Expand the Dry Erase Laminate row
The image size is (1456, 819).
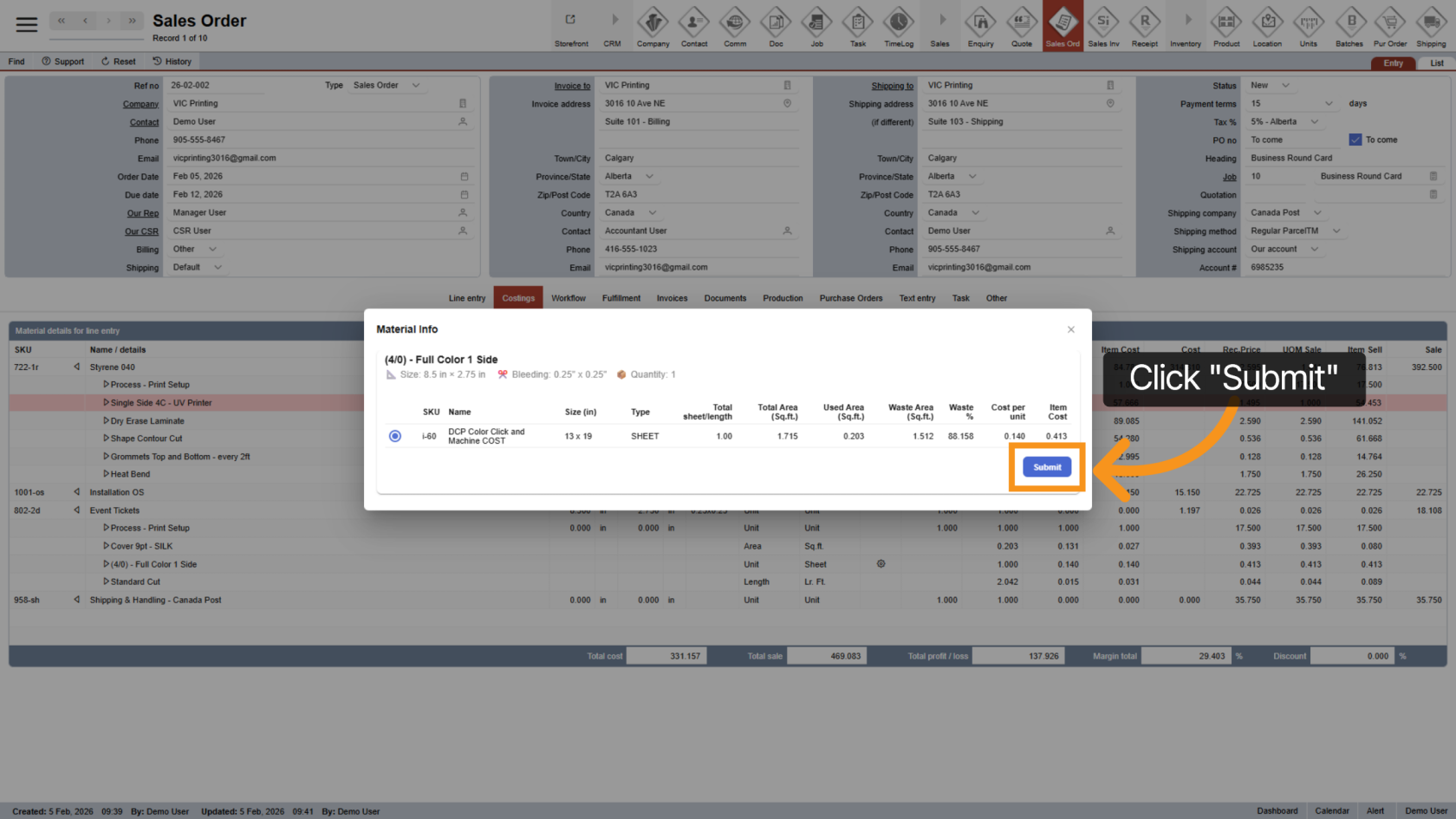[107, 421]
